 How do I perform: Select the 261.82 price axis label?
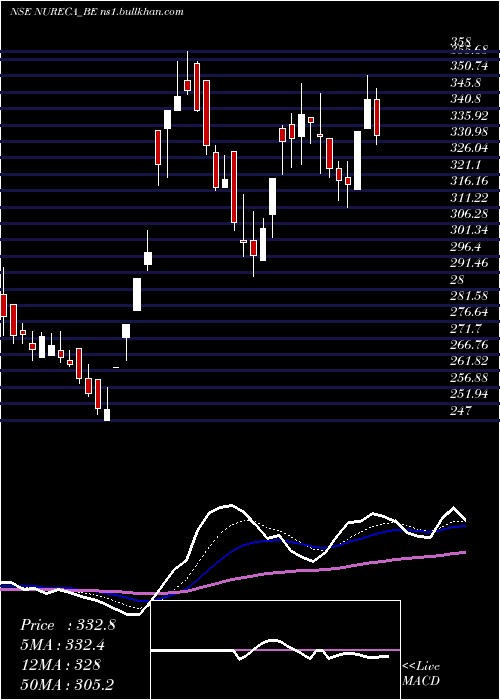pyautogui.click(x=469, y=362)
